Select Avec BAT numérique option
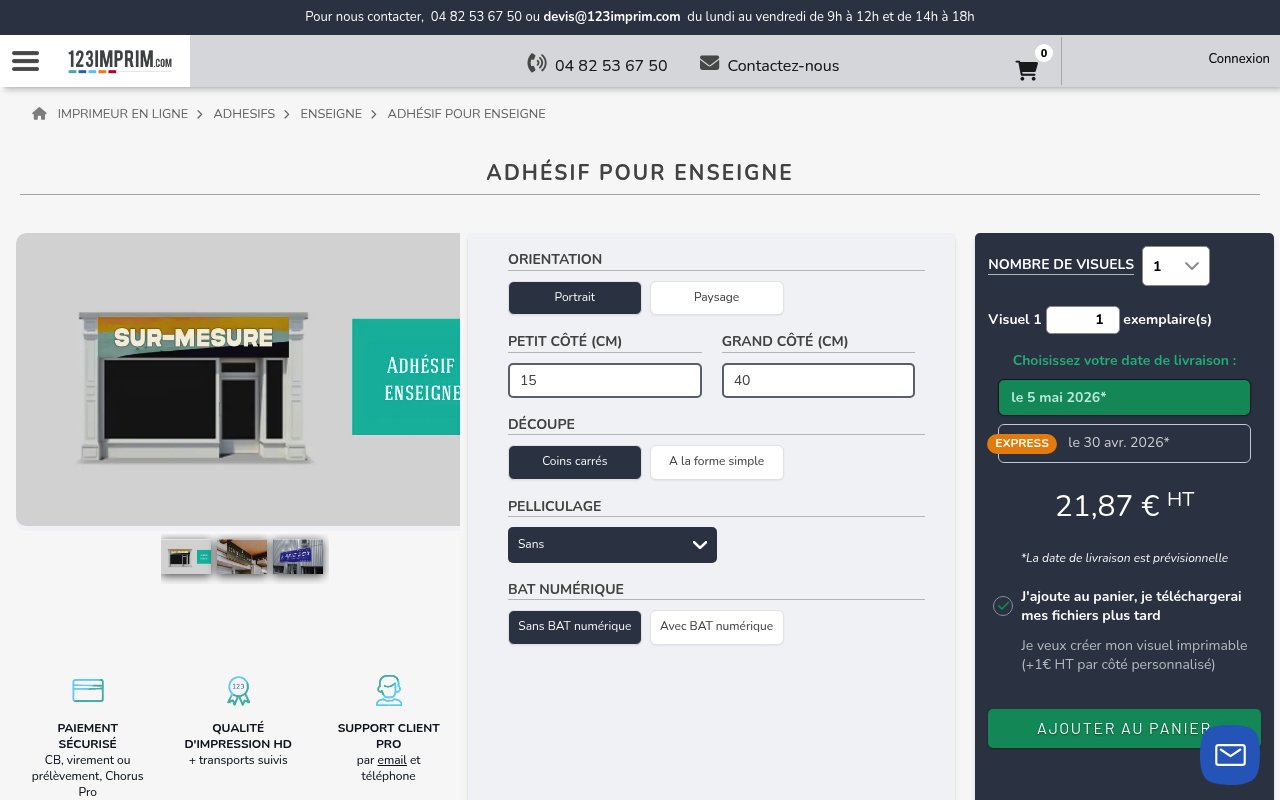The height and width of the screenshot is (800, 1280). click(716, 627)
